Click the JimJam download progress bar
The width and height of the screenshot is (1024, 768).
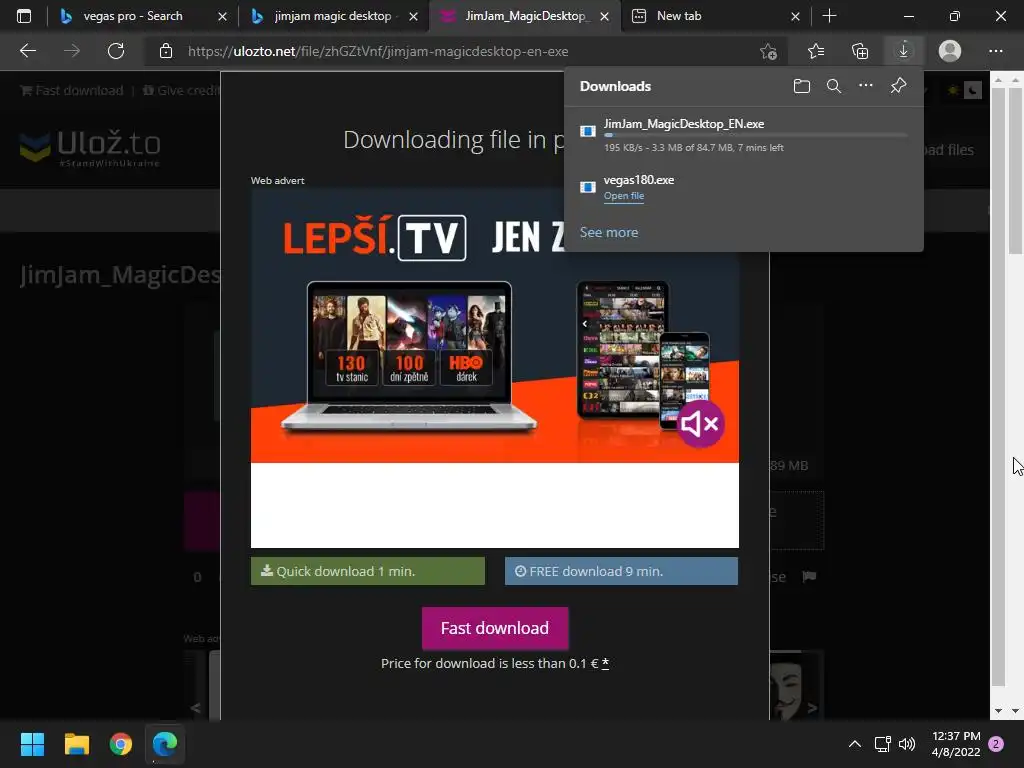[756, 135]
